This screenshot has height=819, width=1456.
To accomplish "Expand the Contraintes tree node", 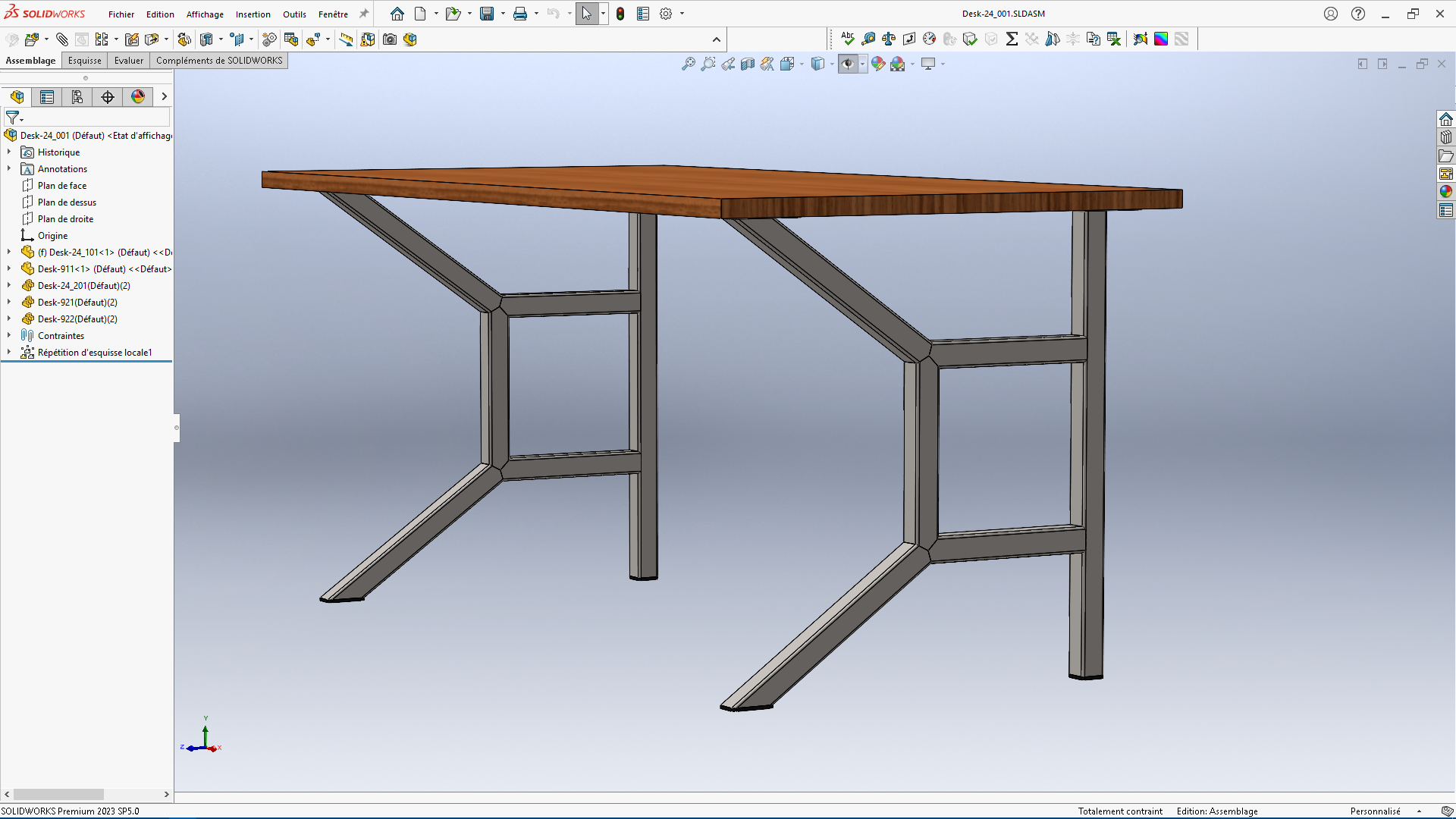I will pos(9,335).
